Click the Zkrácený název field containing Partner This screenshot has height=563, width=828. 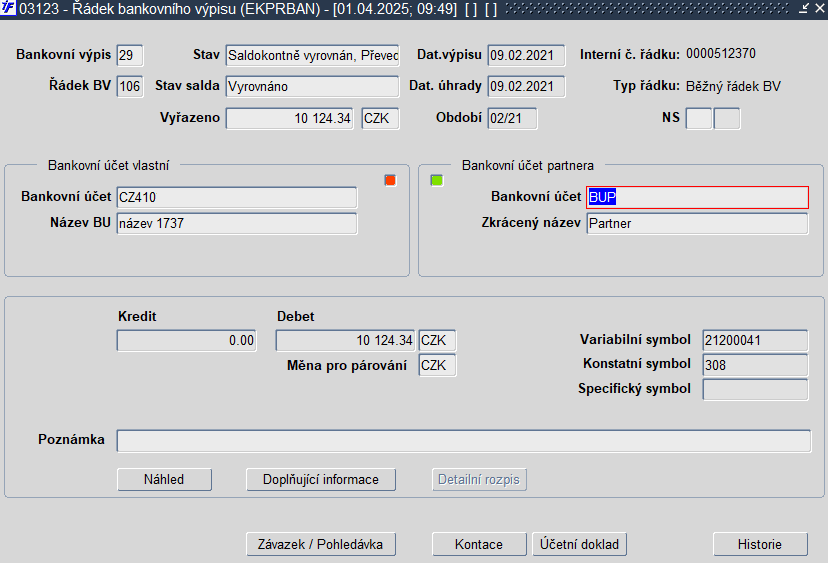tap(697, 223)
